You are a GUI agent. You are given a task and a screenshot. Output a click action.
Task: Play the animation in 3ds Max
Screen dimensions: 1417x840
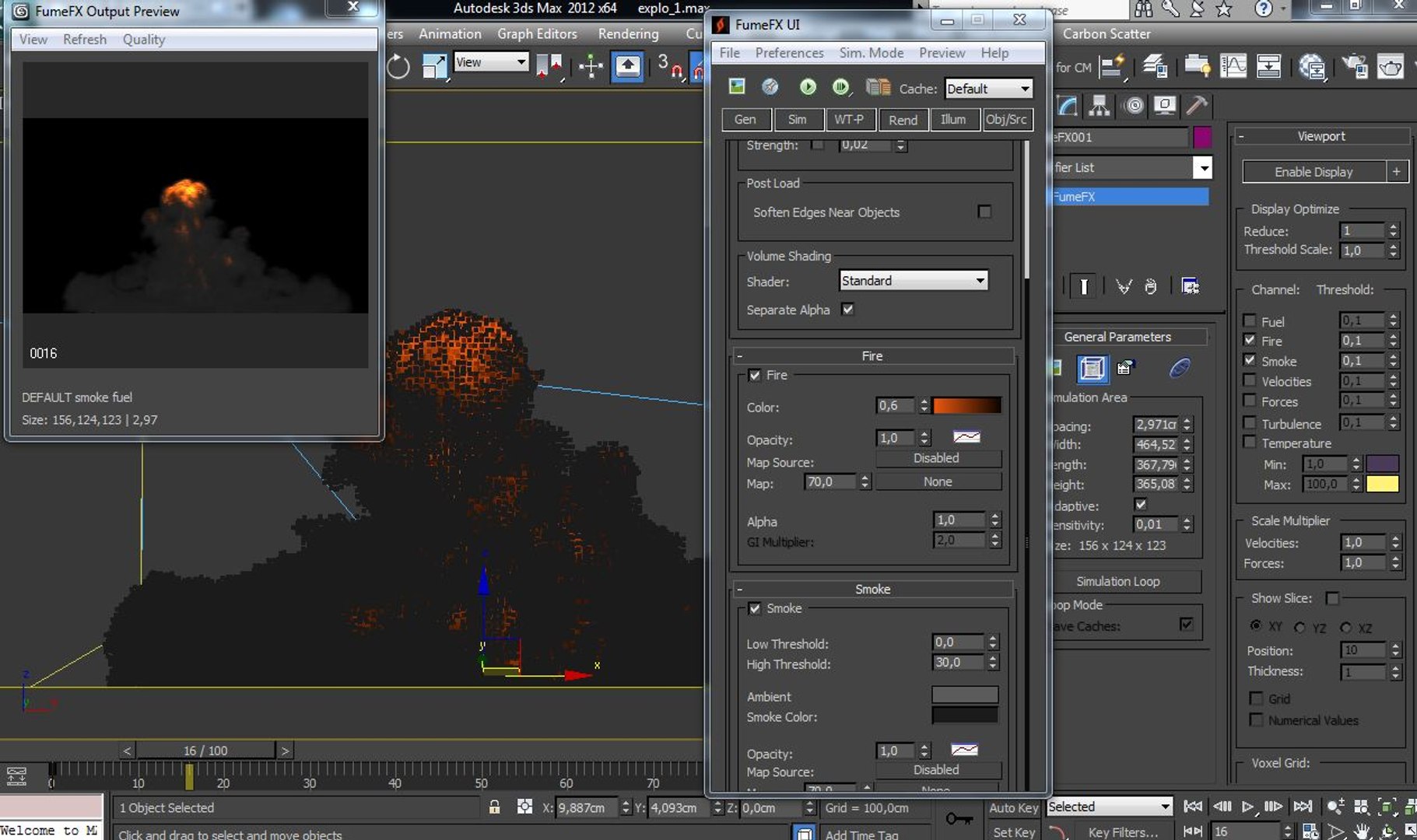(x=1247, y=807)
